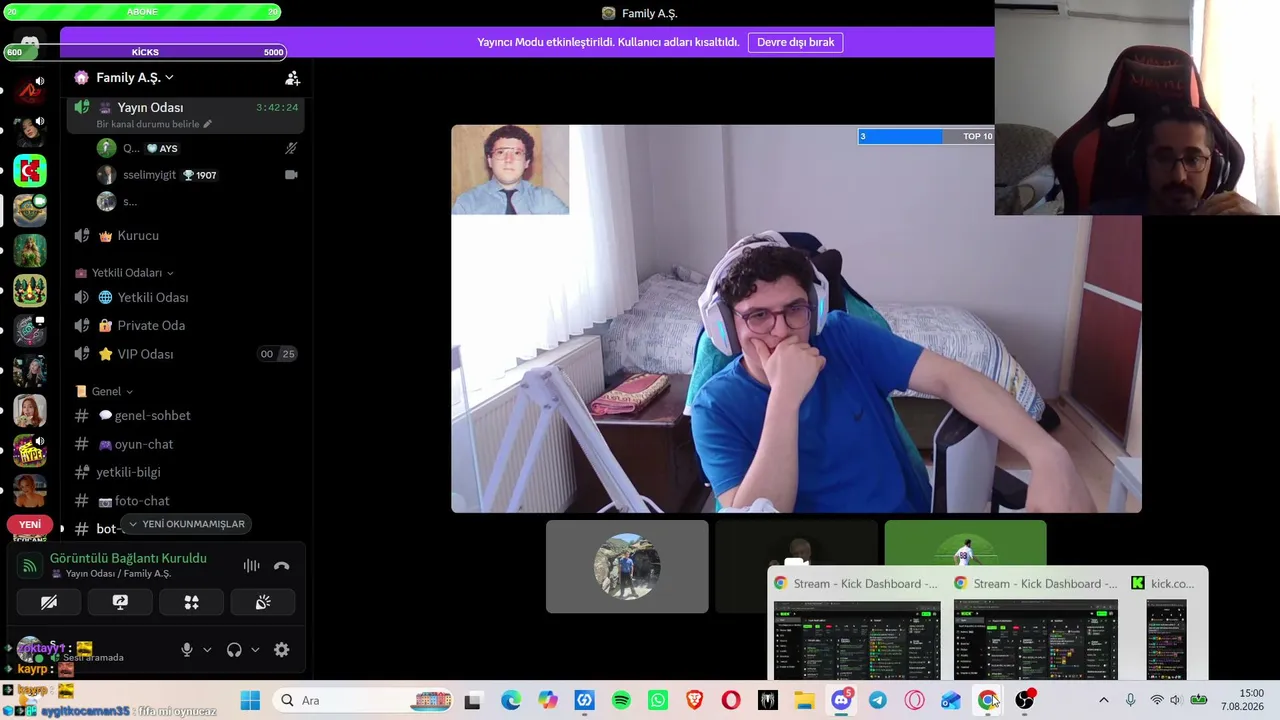Focus the main webcam video stream
Screen dimensions: 1280x720
[x=796, y=319]
